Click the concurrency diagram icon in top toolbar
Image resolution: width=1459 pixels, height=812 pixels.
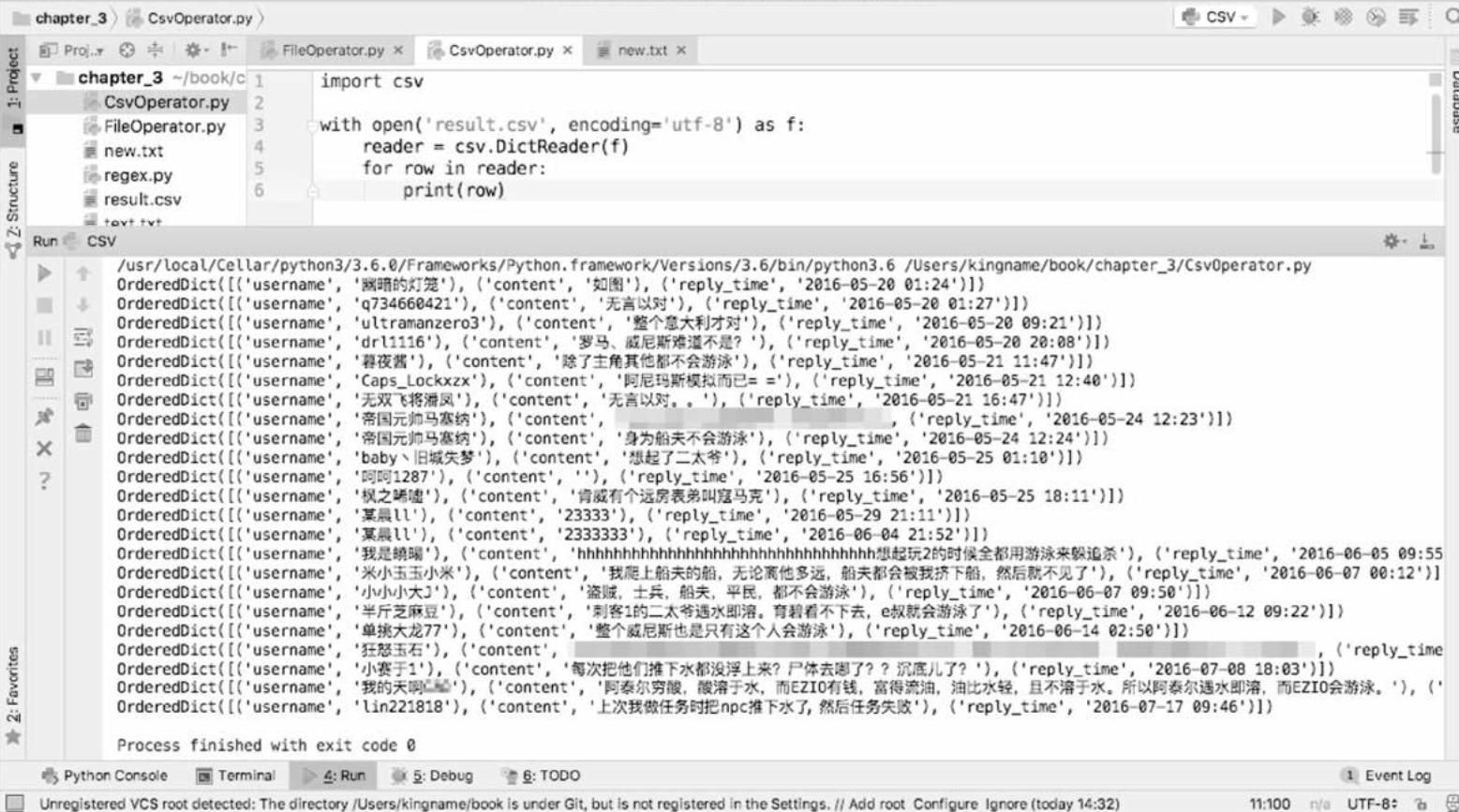point(1407,17)
